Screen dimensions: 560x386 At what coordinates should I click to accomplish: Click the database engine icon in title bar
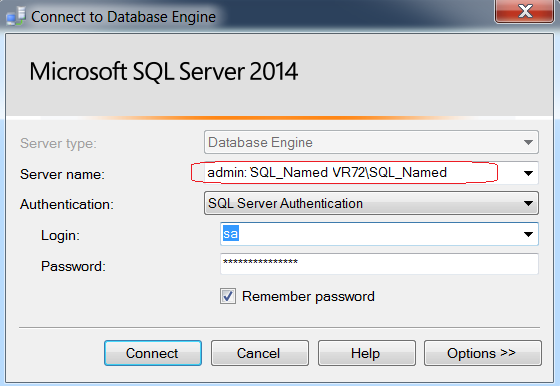[x=16, y=16]
